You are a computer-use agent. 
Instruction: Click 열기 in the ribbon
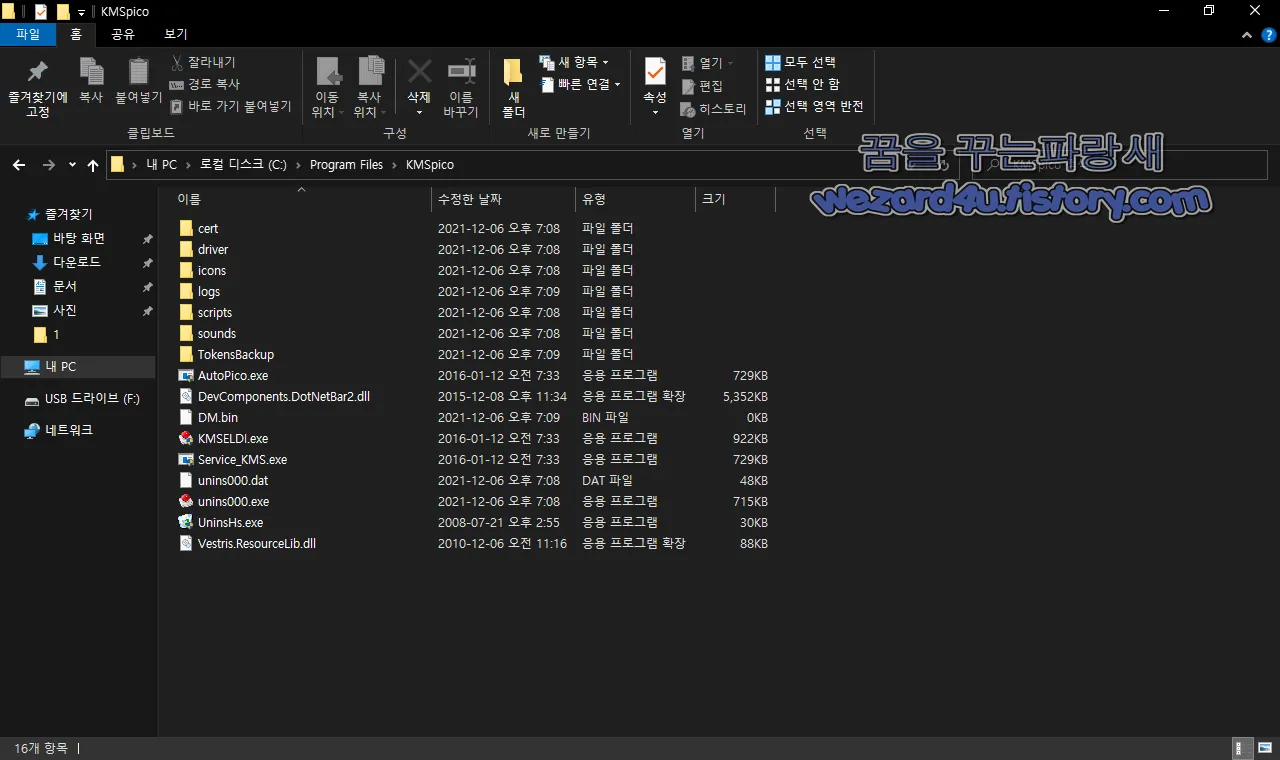[x=708, y=63]
